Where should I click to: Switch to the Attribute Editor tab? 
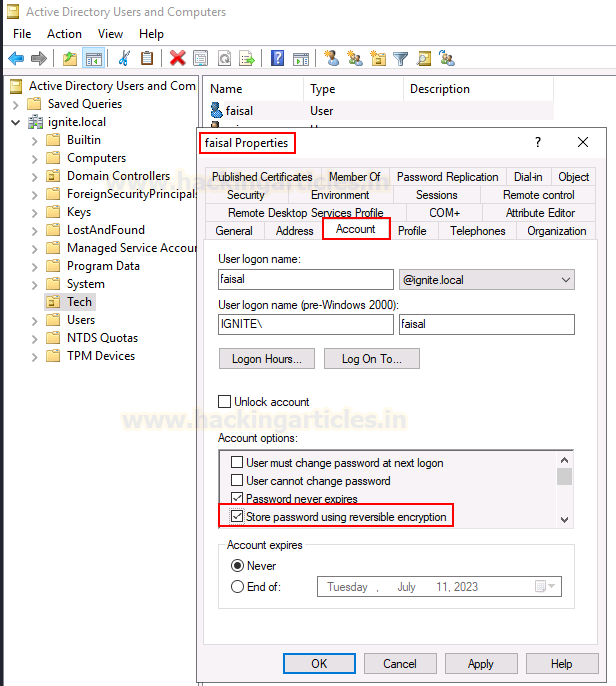point(540,213)
